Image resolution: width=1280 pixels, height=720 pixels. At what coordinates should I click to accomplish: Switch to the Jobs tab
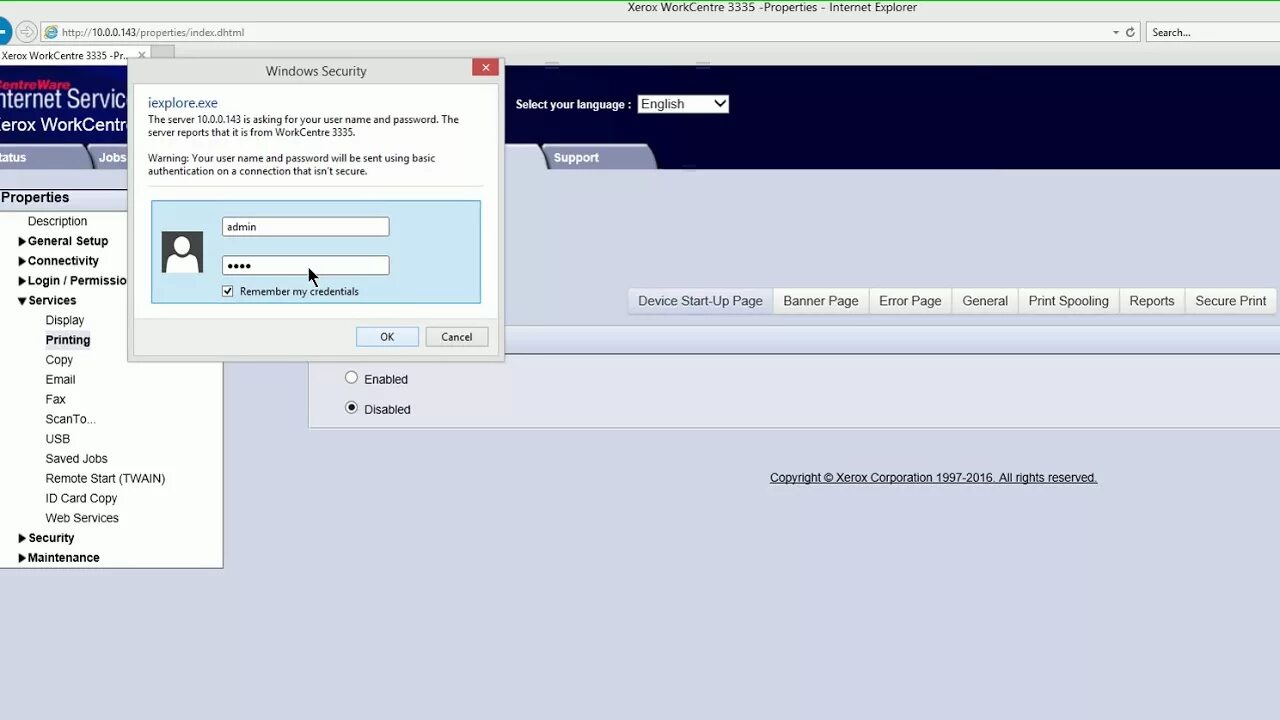click(111, 158)
